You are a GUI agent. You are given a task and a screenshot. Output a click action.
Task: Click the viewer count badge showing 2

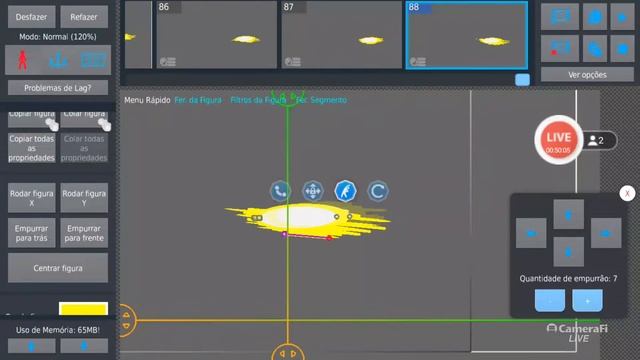(x=599, y=141)
